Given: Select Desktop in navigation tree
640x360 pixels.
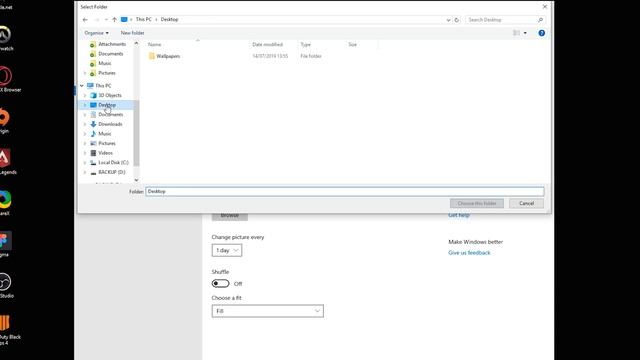Looking at the screenshot, I should click(x=107, y=105).
